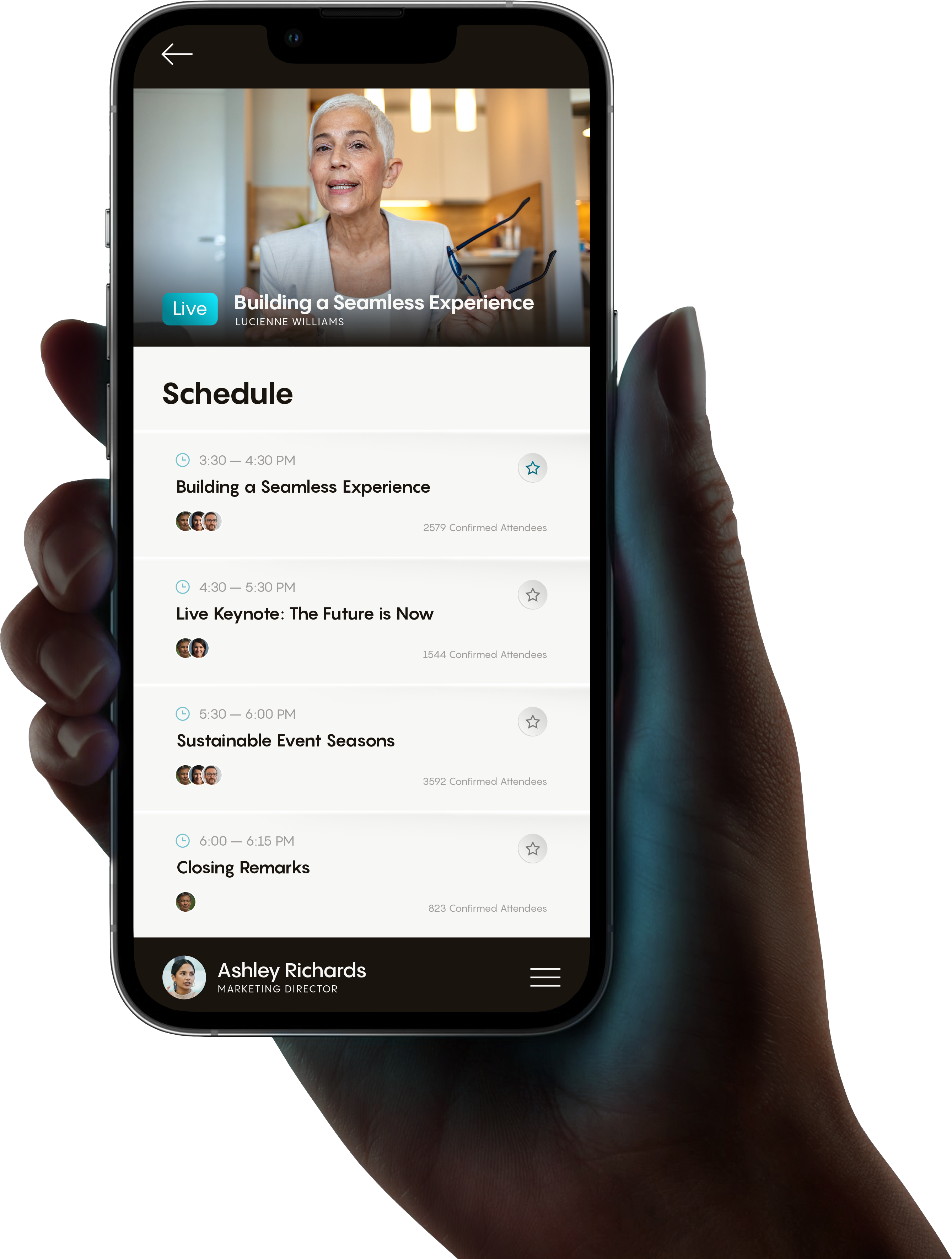Toggle favorite star for Building a Seamless Experience
The image size is (952, 1259).
point(533,467)
